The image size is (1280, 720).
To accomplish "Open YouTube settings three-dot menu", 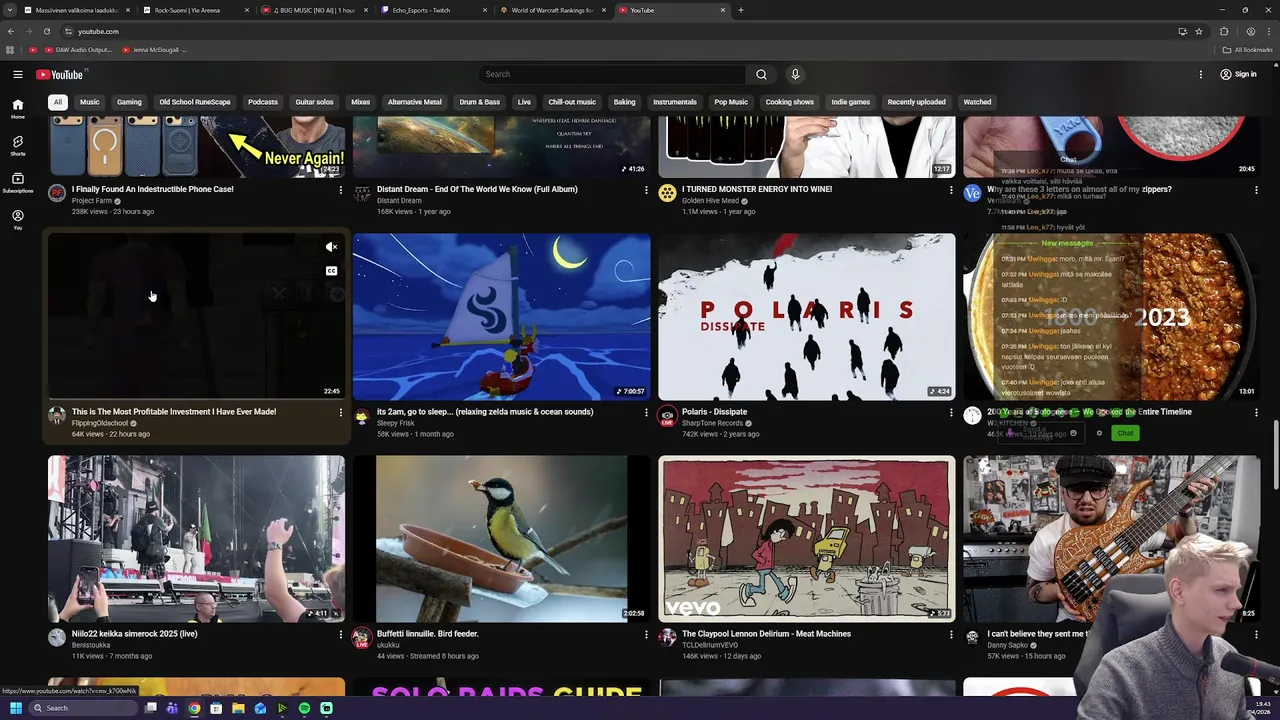I will (1201, 74).
